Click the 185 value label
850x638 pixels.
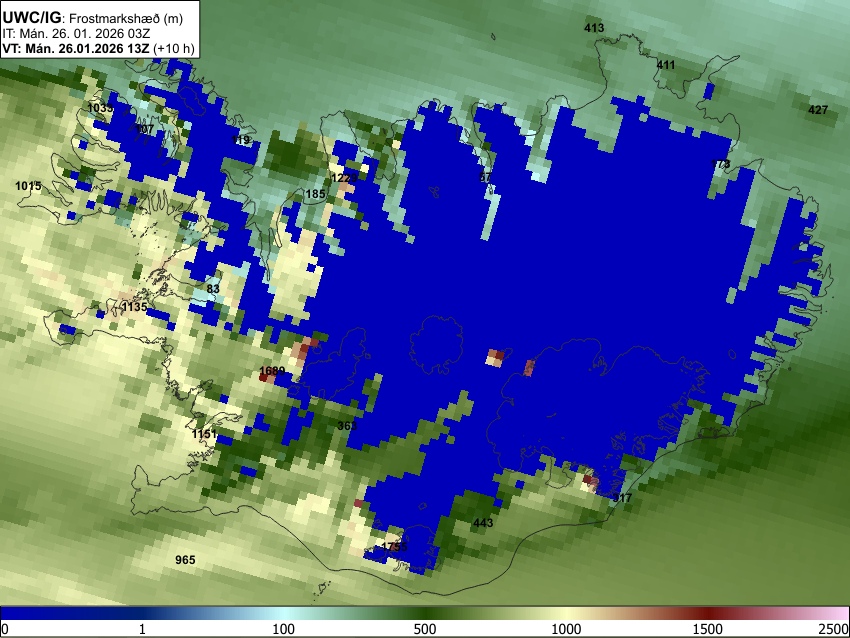coord(315,194)
